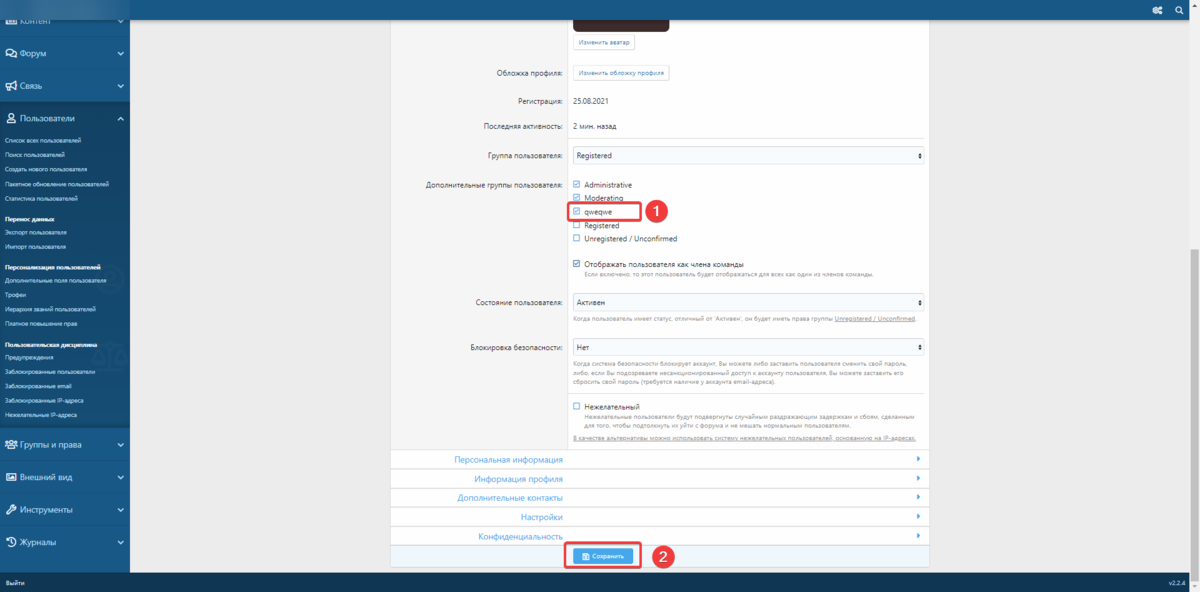The height and width of the screenshot is (592, 1200).
Task: Click the Инструменты wrench icon
Action: pyautogui.click(x=11, y=509)
